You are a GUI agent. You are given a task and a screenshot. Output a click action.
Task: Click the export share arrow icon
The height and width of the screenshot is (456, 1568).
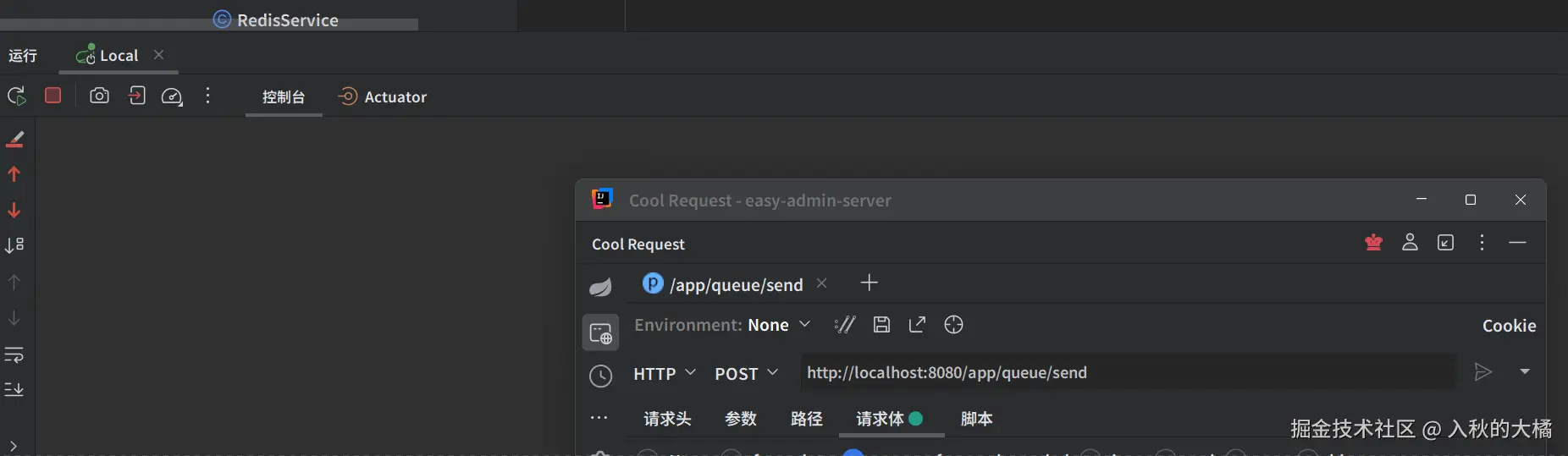click(x=917, y=325)
